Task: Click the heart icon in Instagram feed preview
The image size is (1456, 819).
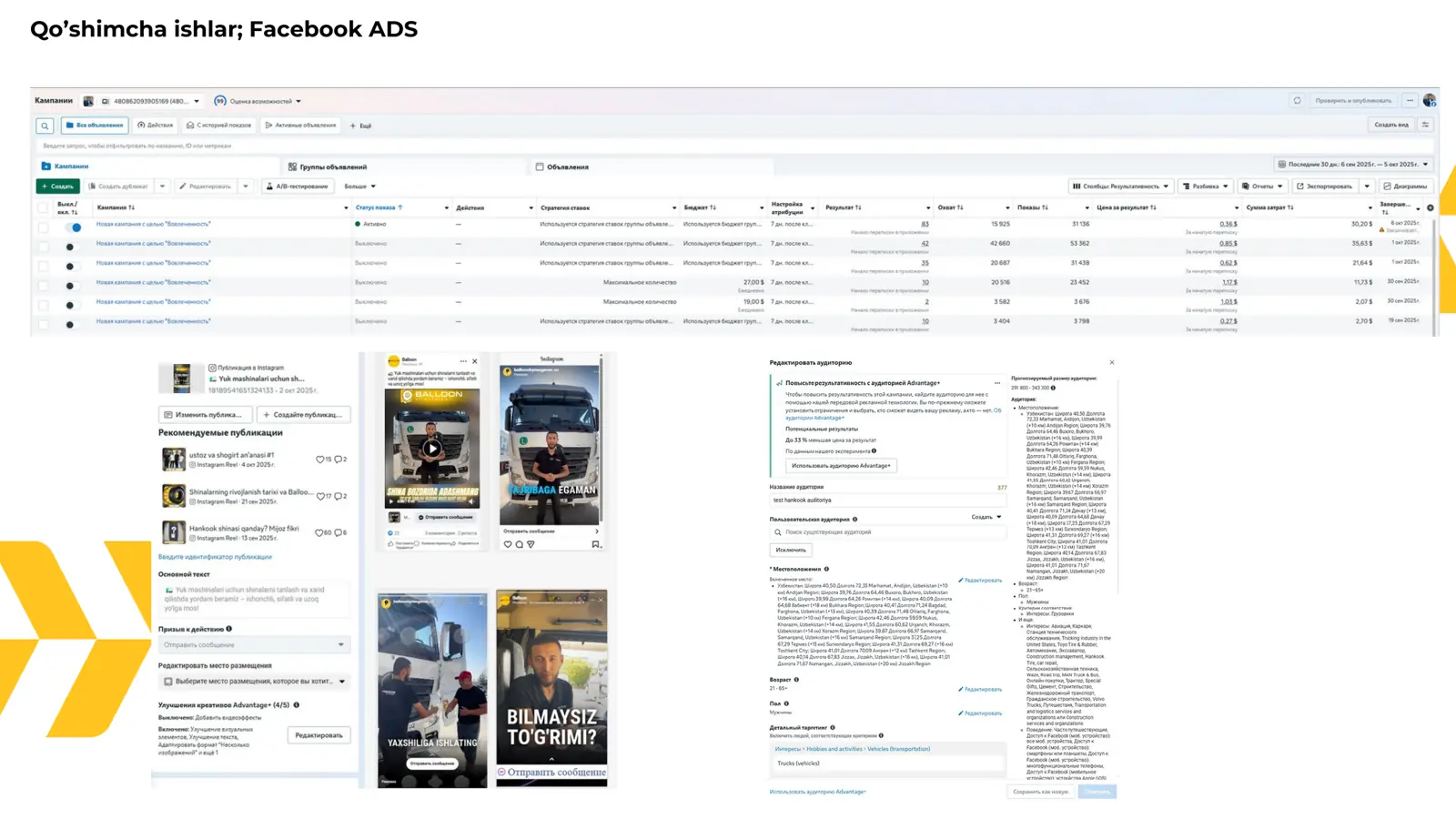Action: [508, 544]
